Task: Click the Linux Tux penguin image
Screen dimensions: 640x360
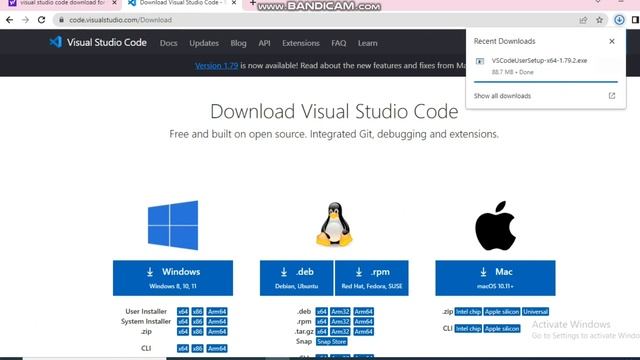Action: [x=334, y=224]
